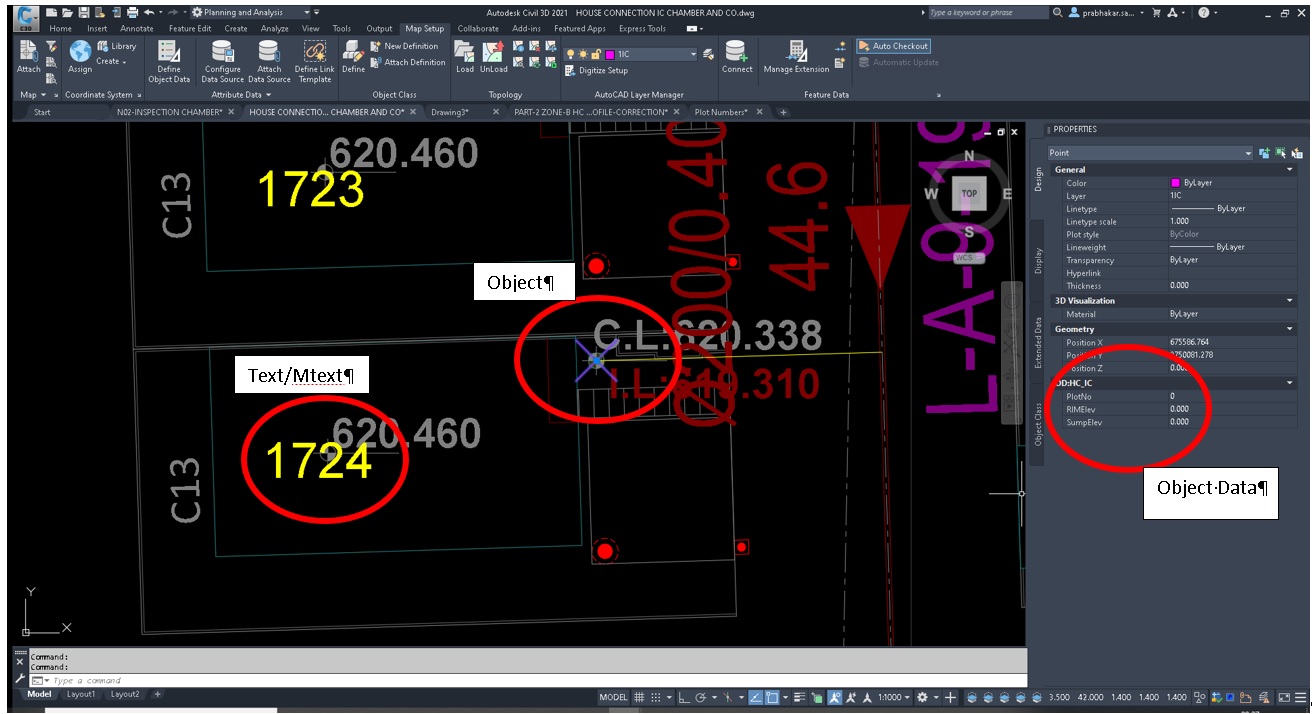Click the command line customize wrench icon
The height and width of the screenshot is (714, 1312).
[x=20, y=679]
